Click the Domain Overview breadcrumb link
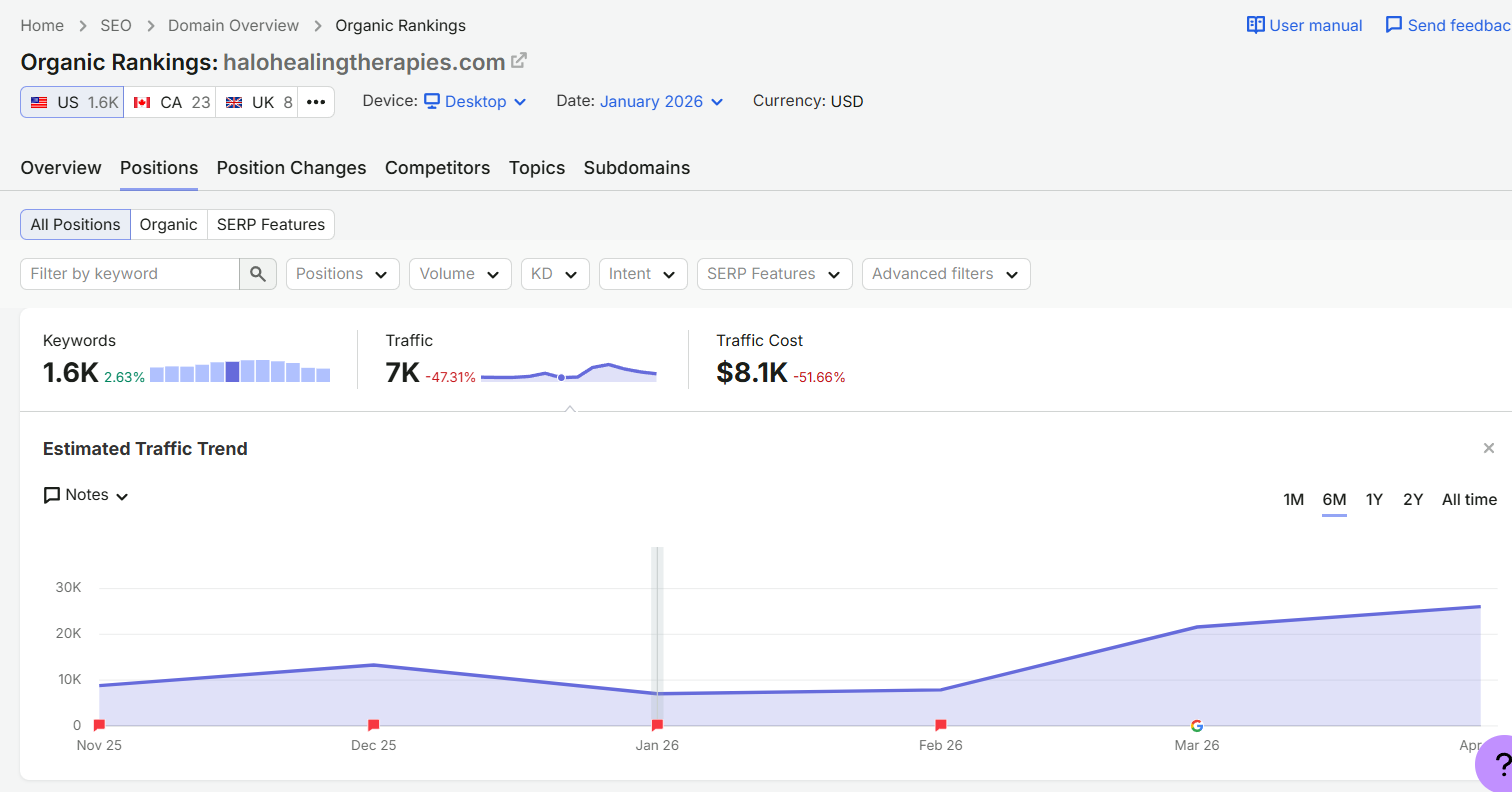The width and height of the screenshot is (1512, 792). (233, 25)
